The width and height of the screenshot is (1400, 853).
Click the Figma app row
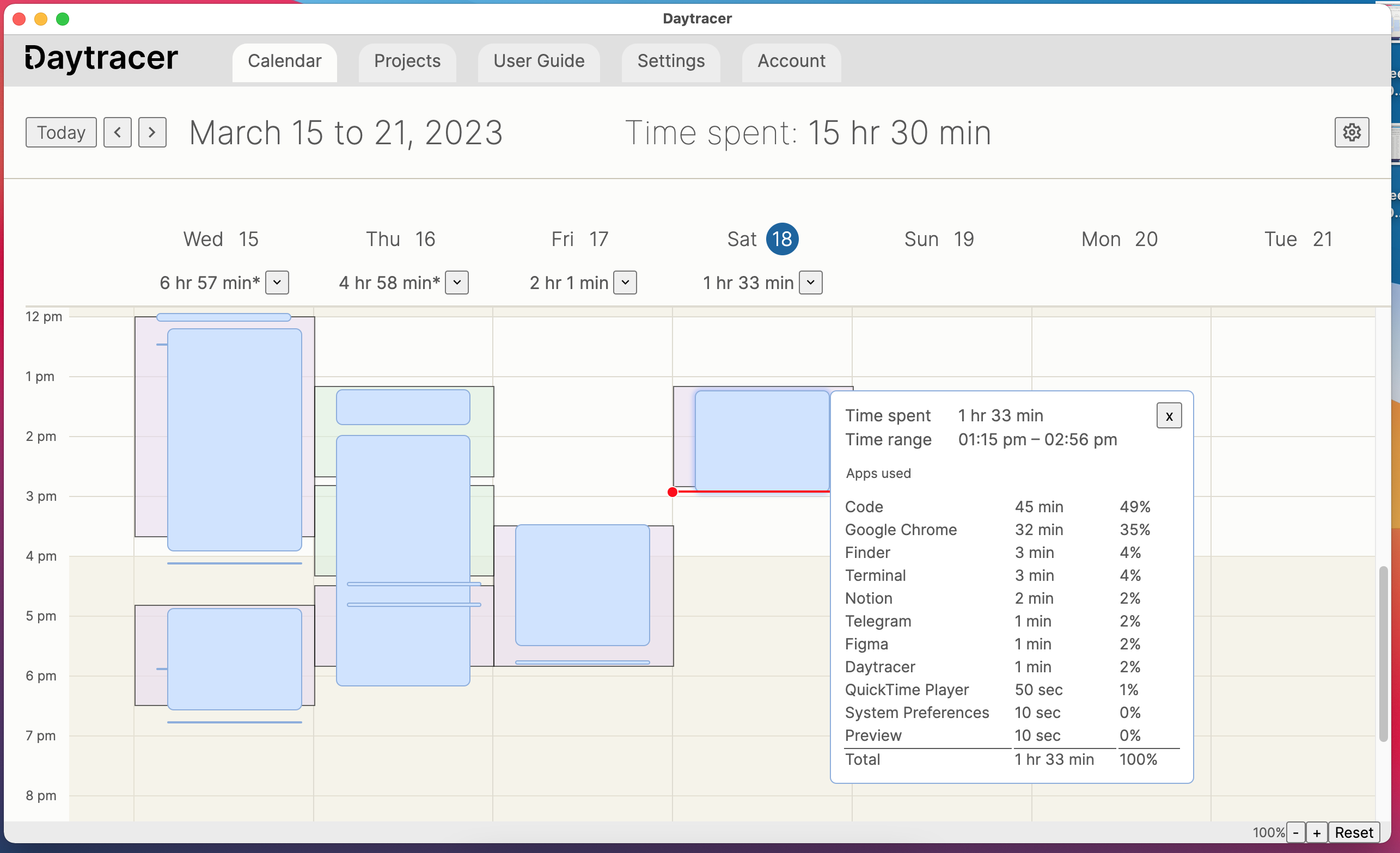(1011, 644)
